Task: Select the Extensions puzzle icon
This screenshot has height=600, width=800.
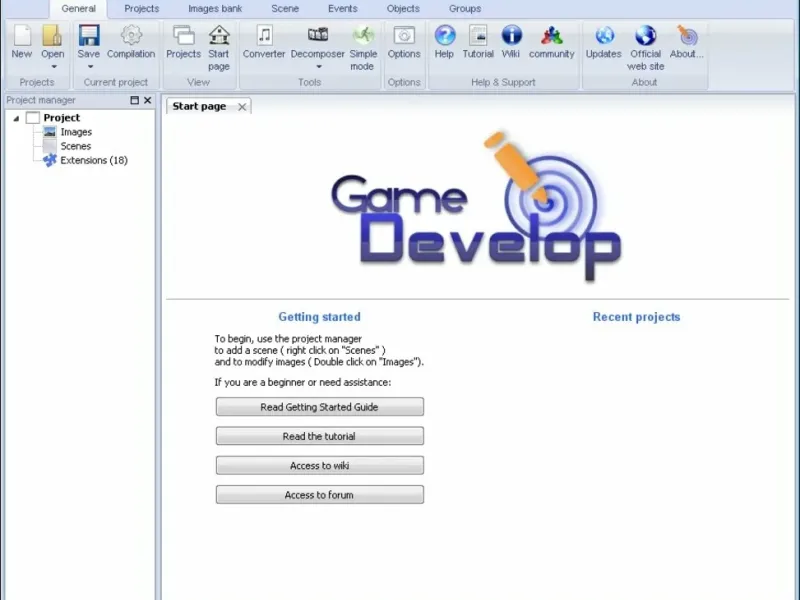Action: [x=49, y=160]
